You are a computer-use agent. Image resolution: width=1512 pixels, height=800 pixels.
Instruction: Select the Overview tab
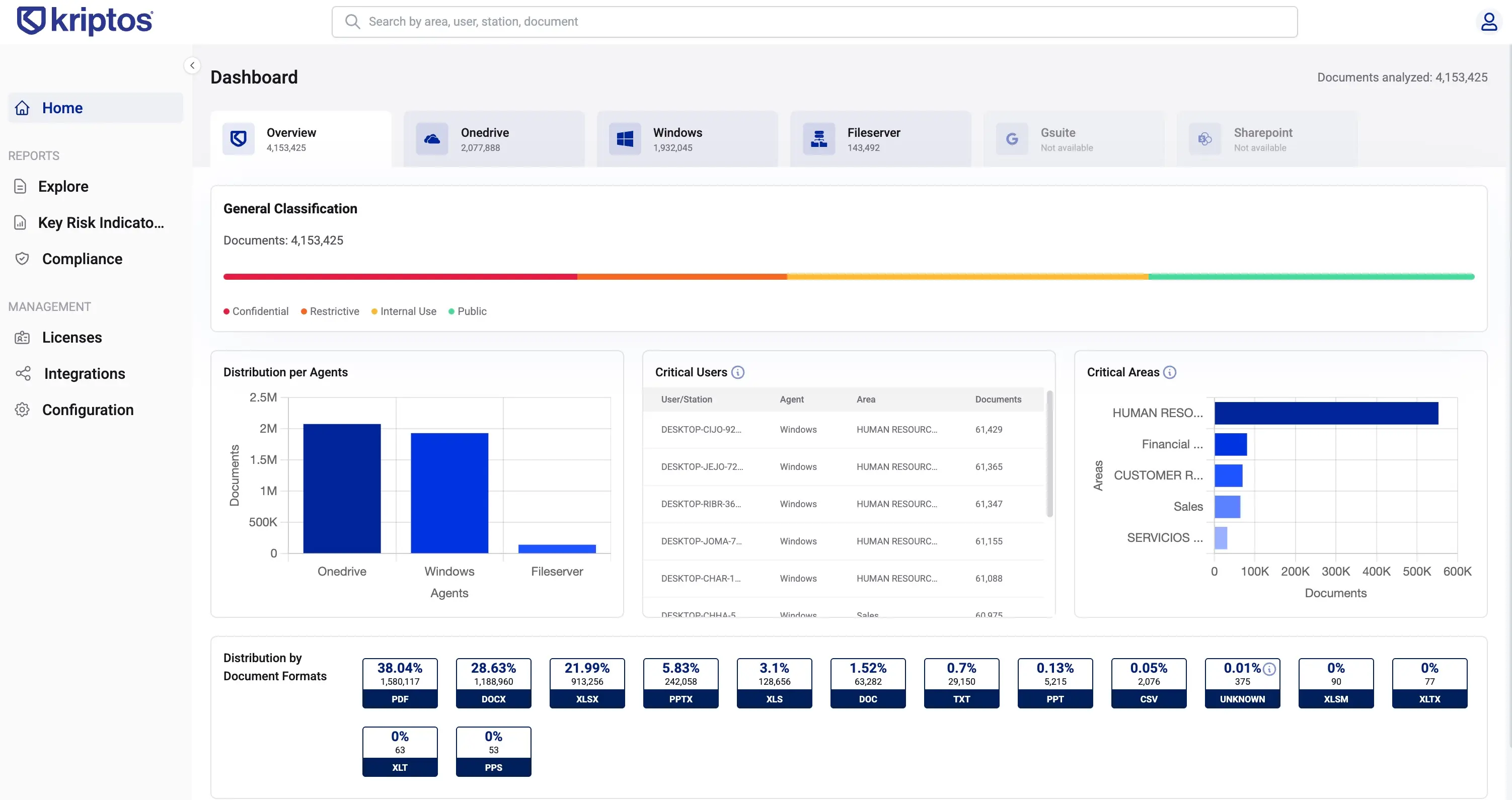coord(300,139)
